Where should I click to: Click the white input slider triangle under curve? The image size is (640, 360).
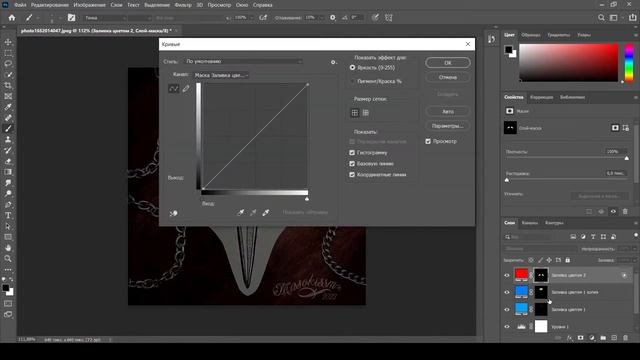click(x=307, y=199)
